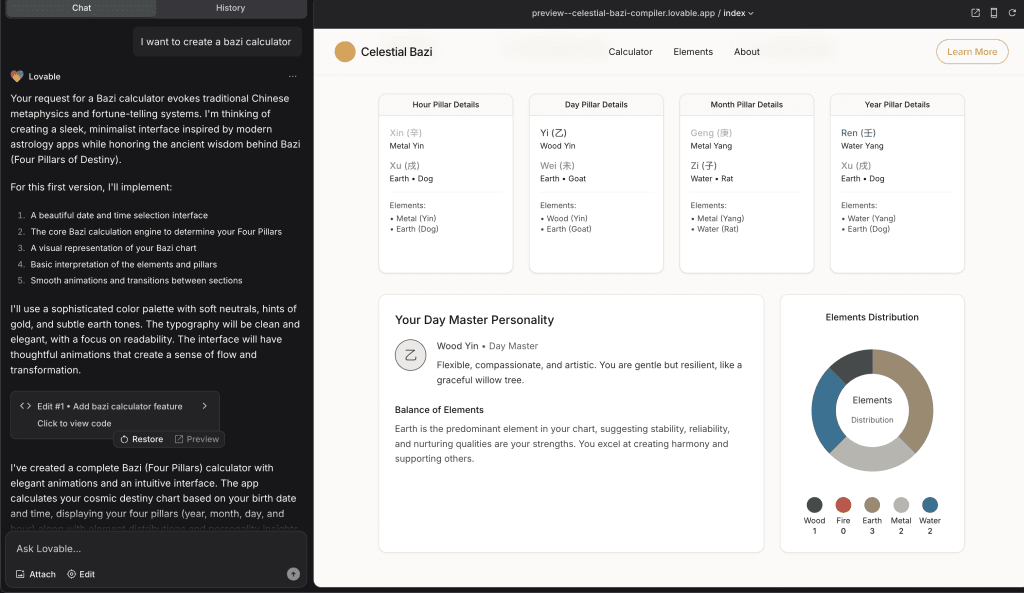The height and width of the screenshot is (593, 1024).
Task: Click the send message arrow icon
Action: click(x=293, y=574)
